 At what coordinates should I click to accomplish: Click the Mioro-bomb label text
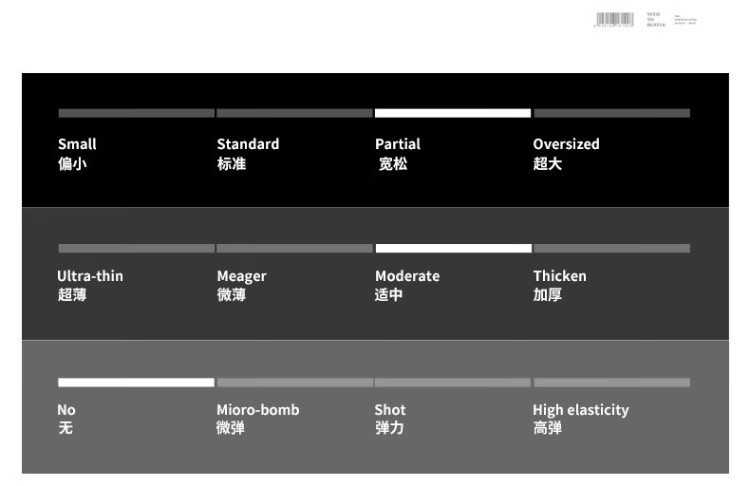click(258, 410)
